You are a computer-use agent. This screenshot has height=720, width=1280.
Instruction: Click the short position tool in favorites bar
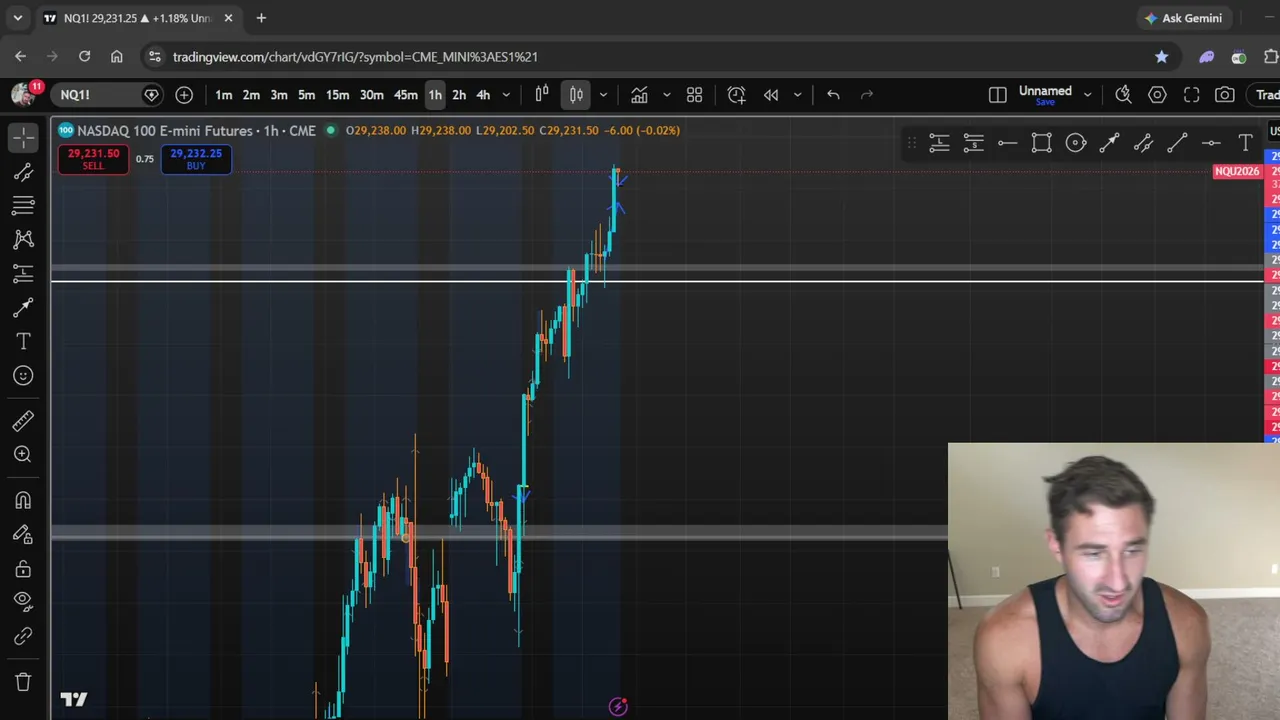point(973,144)
